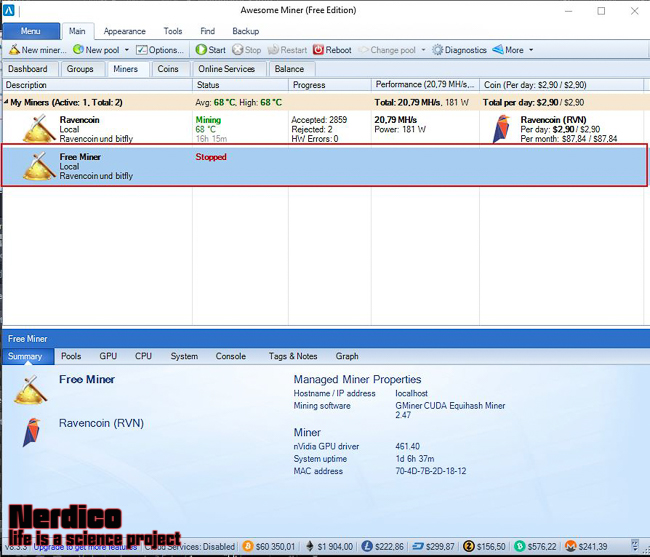
Task: Click the red Stopped status text
Action: click(211, 157)
